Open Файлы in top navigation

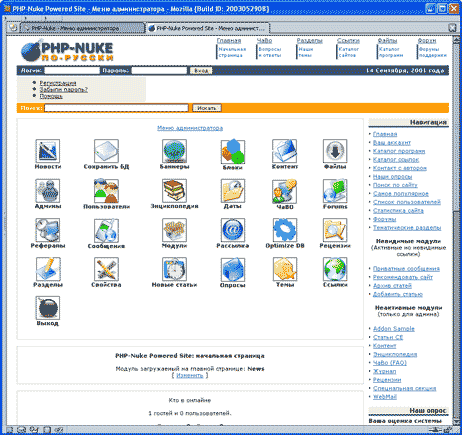tap(387, 41)
